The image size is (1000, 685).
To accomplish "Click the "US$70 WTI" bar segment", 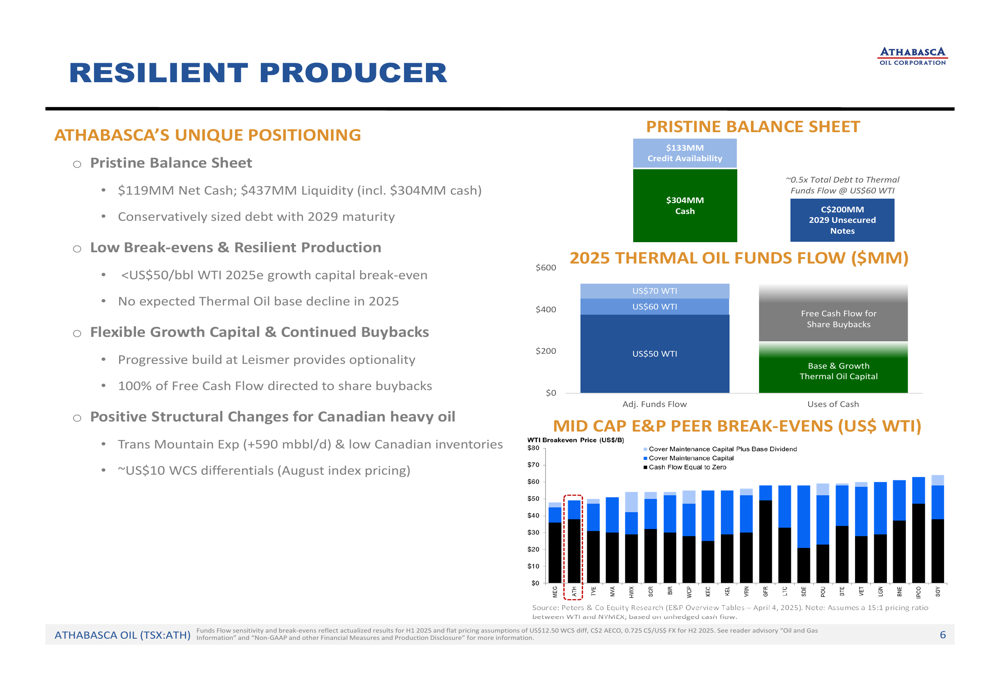I will pyautogui.click(x=655, y=291).
